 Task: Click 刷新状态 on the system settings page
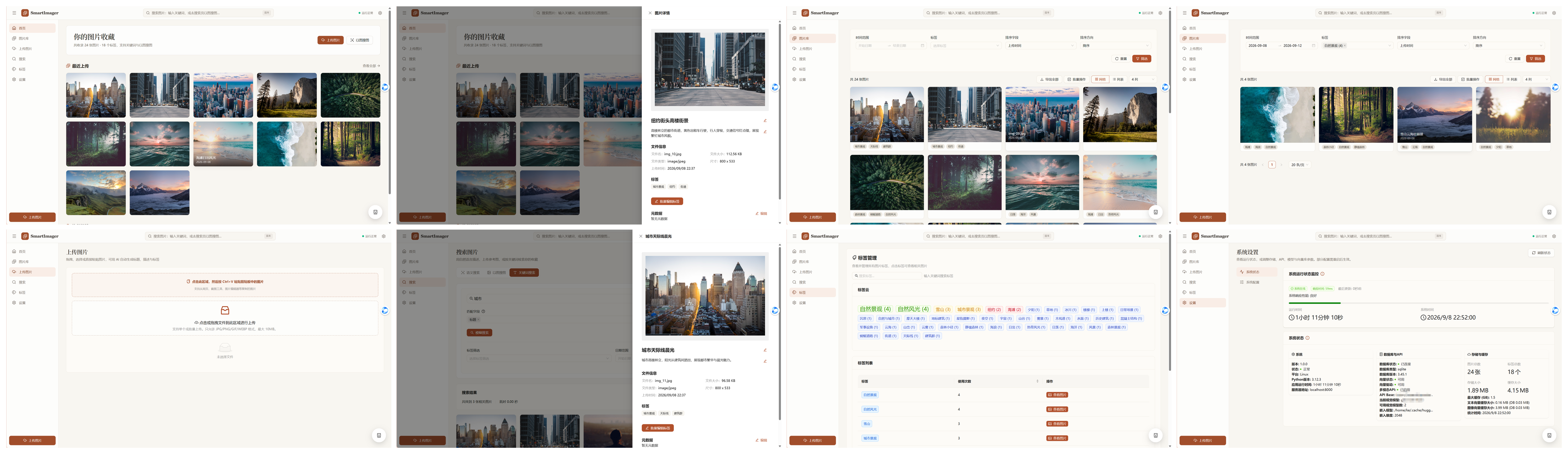(1541, 252)
